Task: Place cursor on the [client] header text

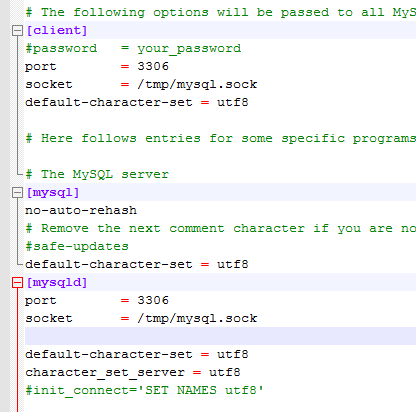Action: coord(57,30)
